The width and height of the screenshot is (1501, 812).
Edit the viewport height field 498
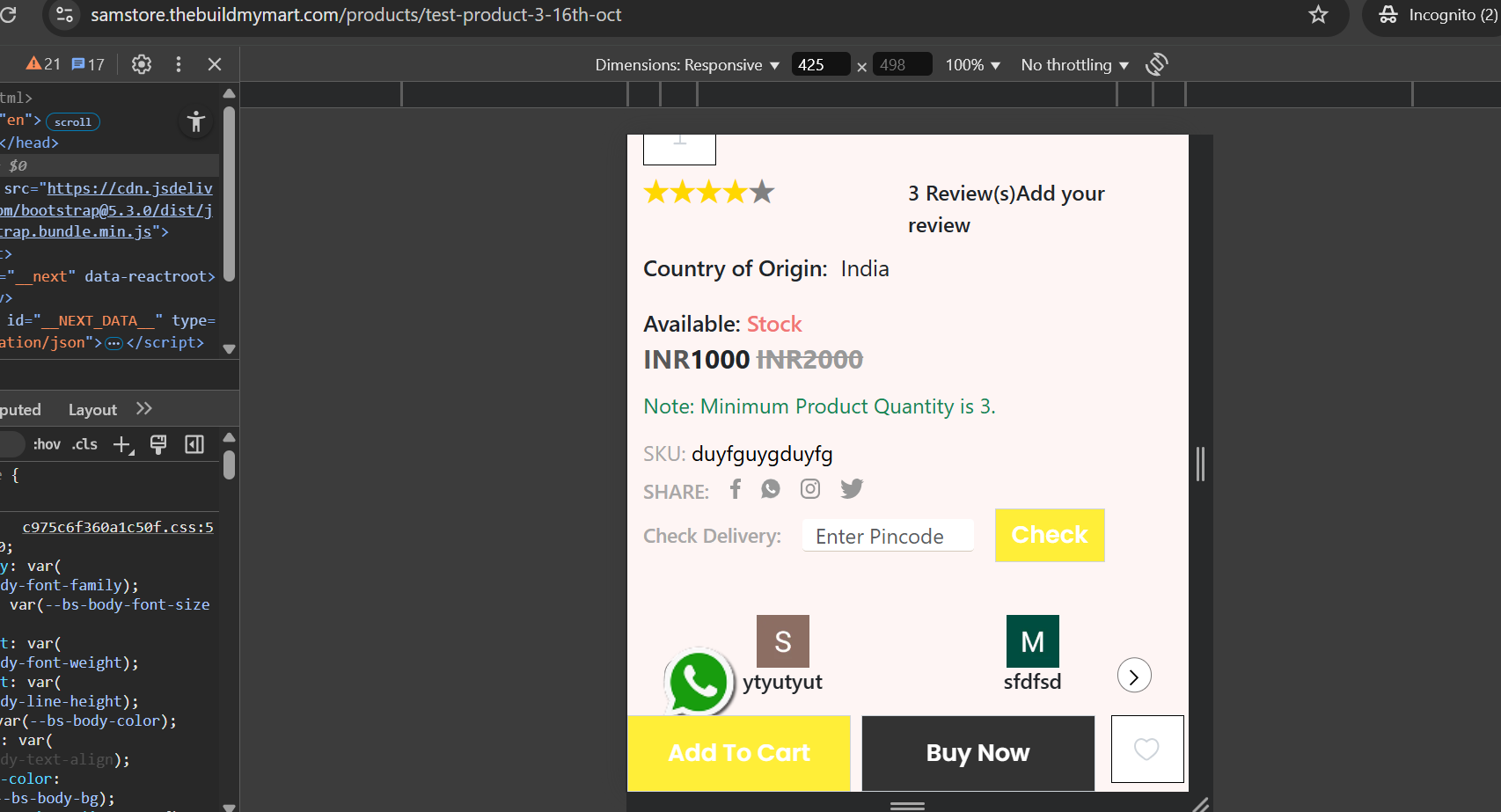tap(902, 65)
